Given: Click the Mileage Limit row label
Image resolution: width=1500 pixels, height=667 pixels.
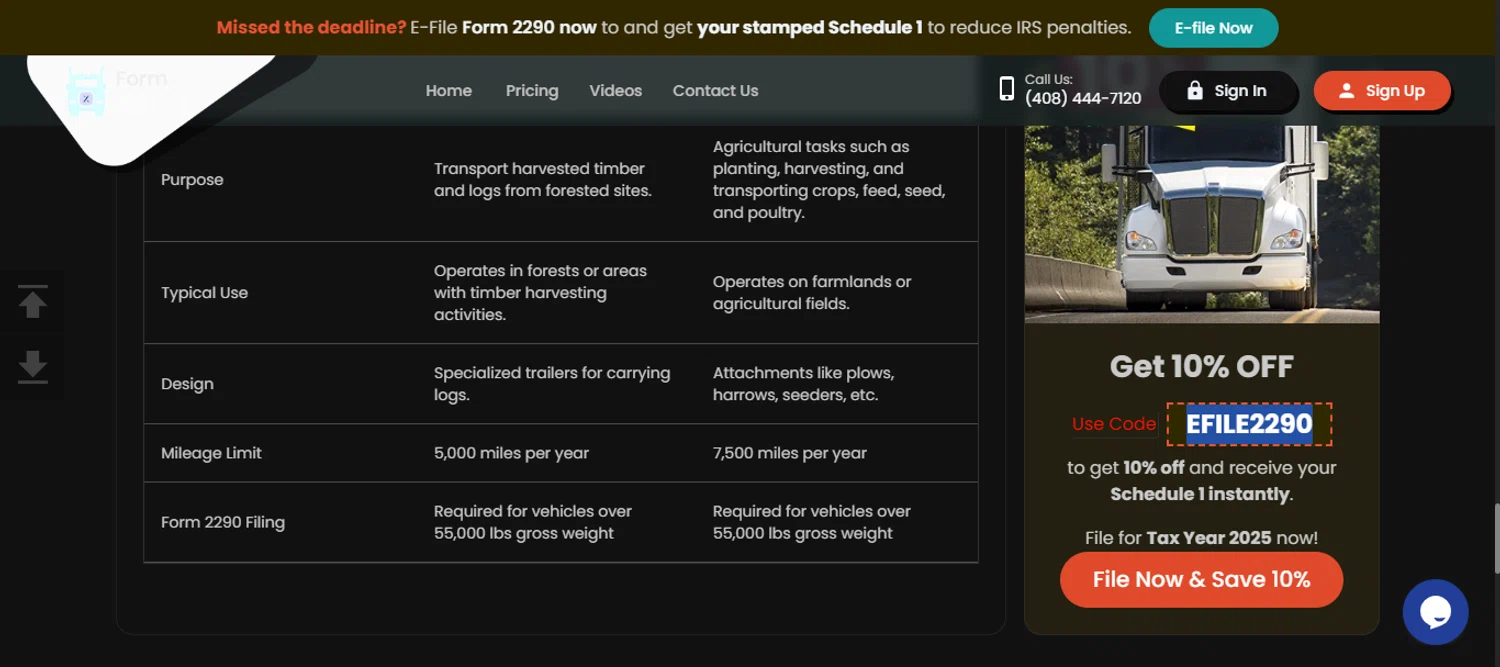Looking at the screenshot, I should [x=211, y=453].
